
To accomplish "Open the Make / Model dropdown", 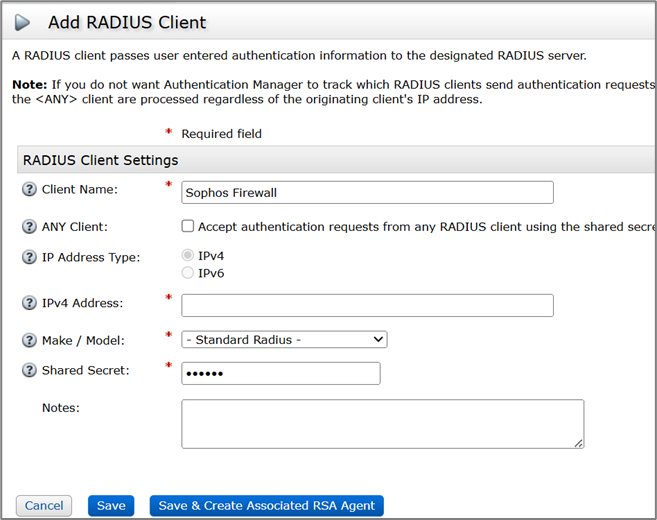I will pyautogui.click(x=284, y=340).
